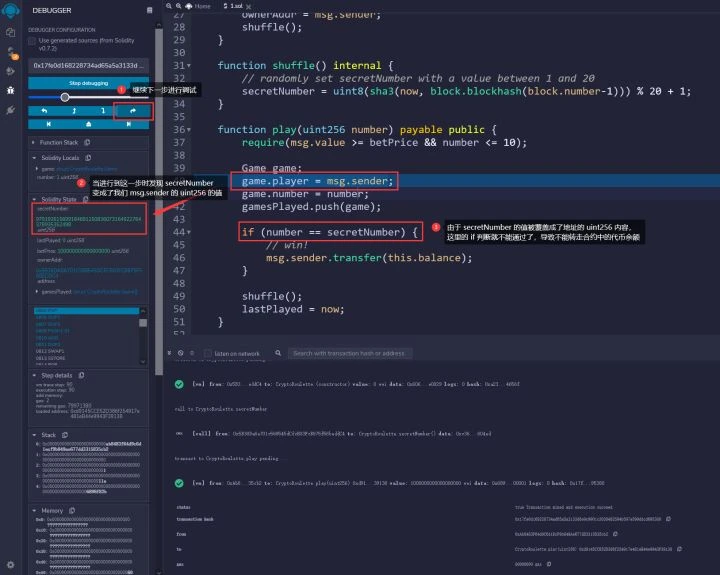
Task: Jump out of current function
Action: pos(89,124)
